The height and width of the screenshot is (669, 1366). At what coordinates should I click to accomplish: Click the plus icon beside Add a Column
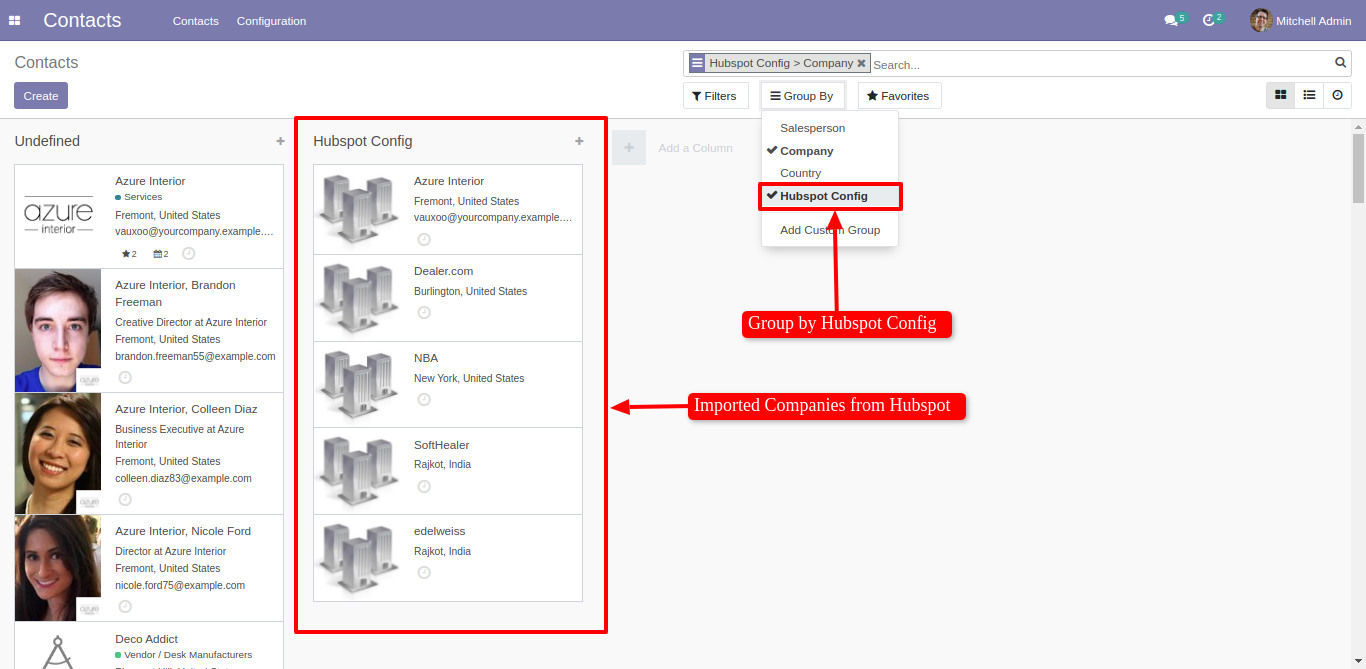tap(629, 148)
